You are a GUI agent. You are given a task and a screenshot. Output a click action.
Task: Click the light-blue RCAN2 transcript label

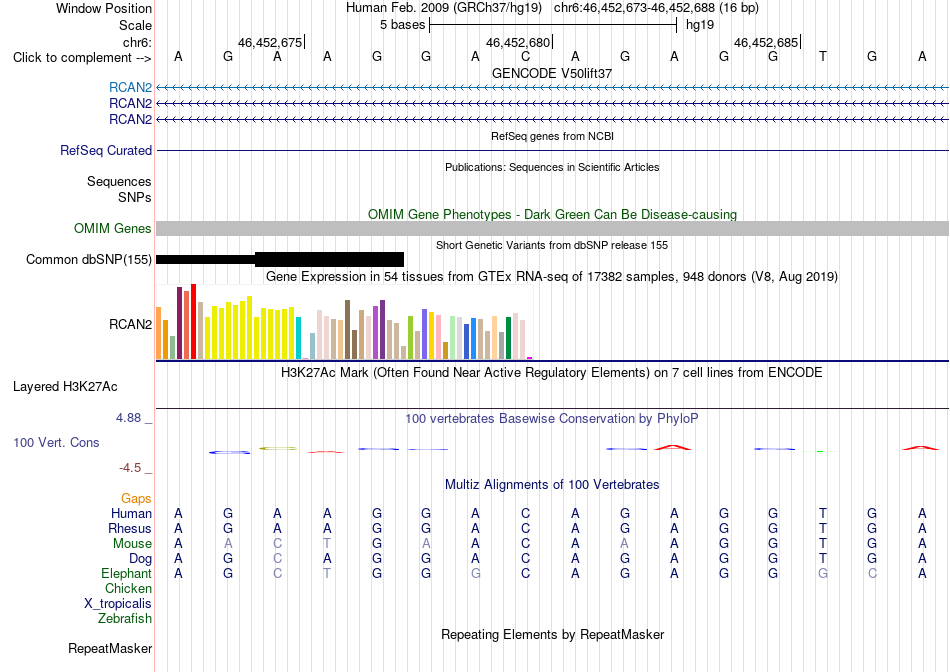[x=130, y=87]
